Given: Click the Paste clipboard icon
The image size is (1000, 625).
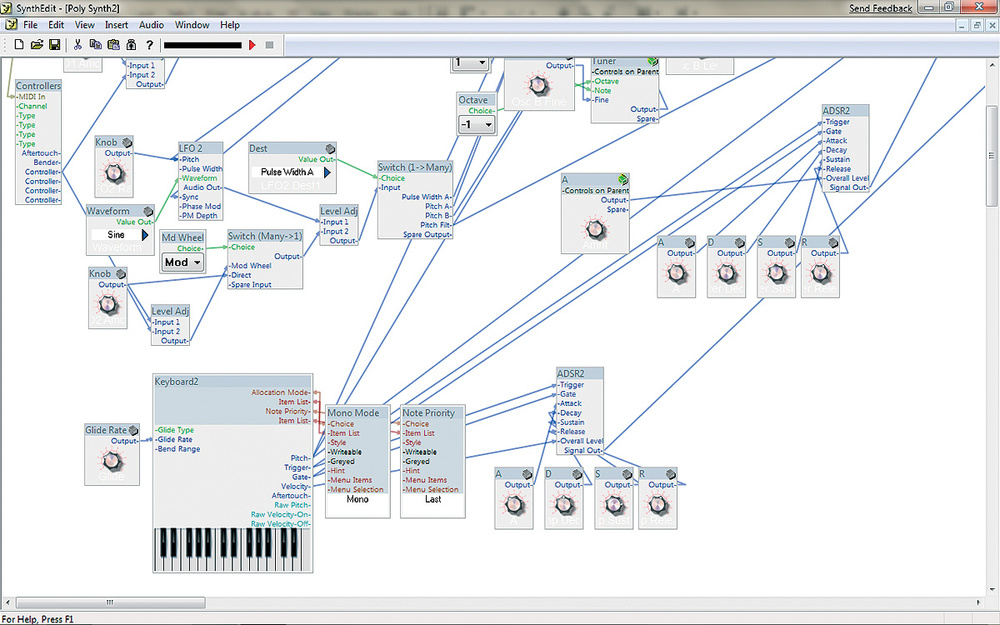Looking at the screenshot, I should (x=113, y=45).
